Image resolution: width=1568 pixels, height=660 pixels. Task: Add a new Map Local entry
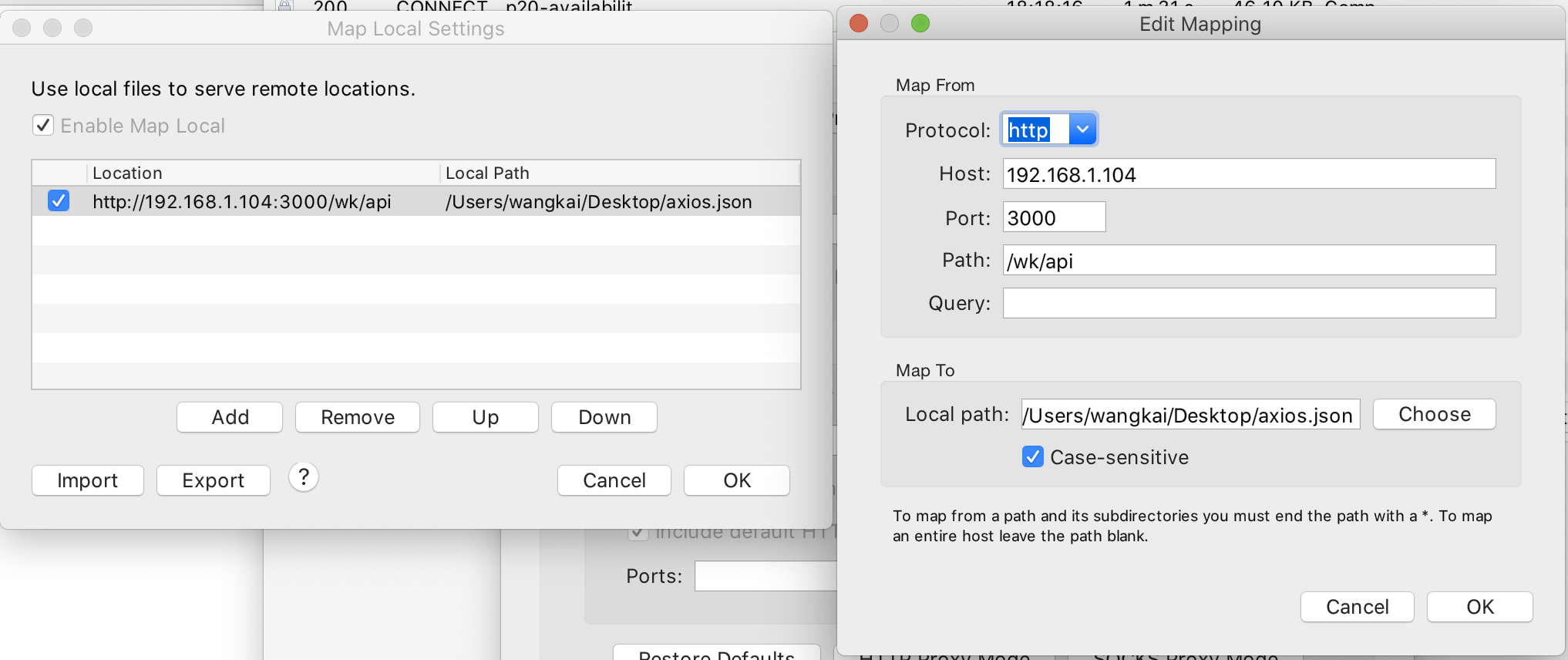pyautogui.click(x=230, y=417)
